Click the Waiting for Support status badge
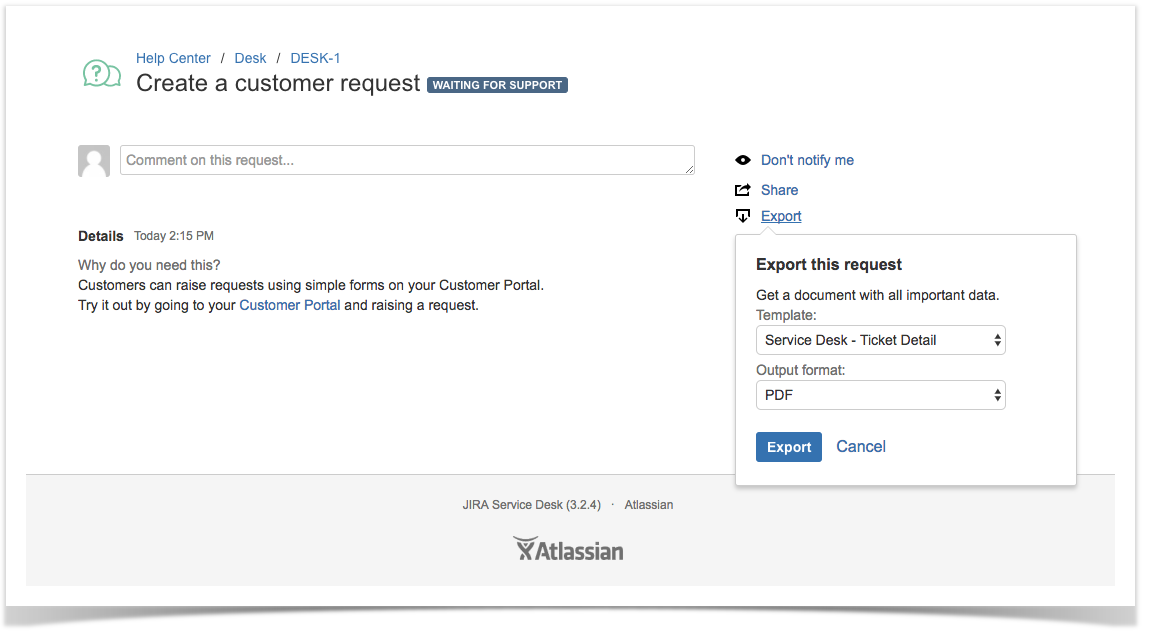This screenshot has width=1149, height=635. point(497,85)
